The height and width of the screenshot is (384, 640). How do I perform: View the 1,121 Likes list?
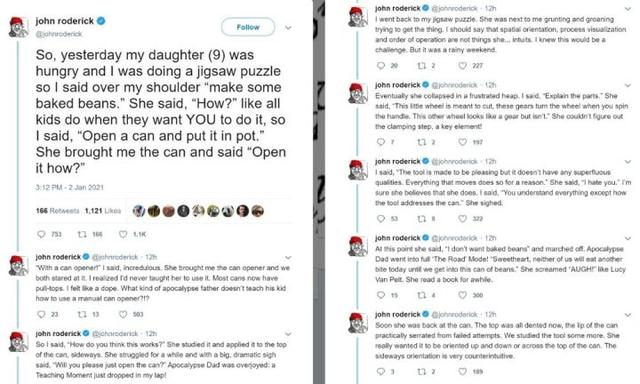coord(103,211)
